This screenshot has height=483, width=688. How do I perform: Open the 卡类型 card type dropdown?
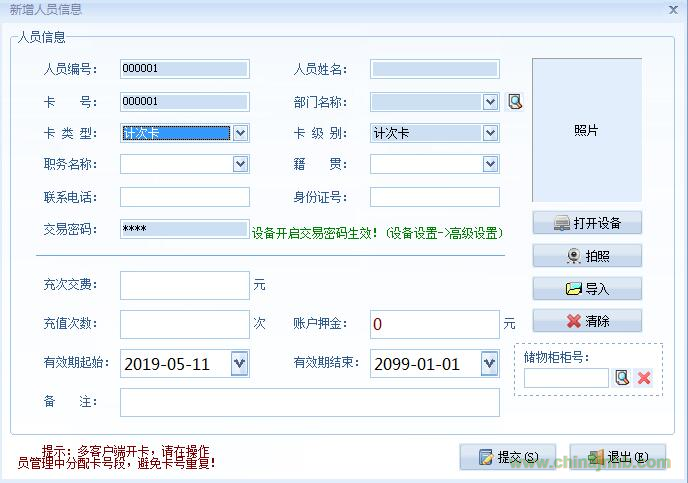click(240, 133)
